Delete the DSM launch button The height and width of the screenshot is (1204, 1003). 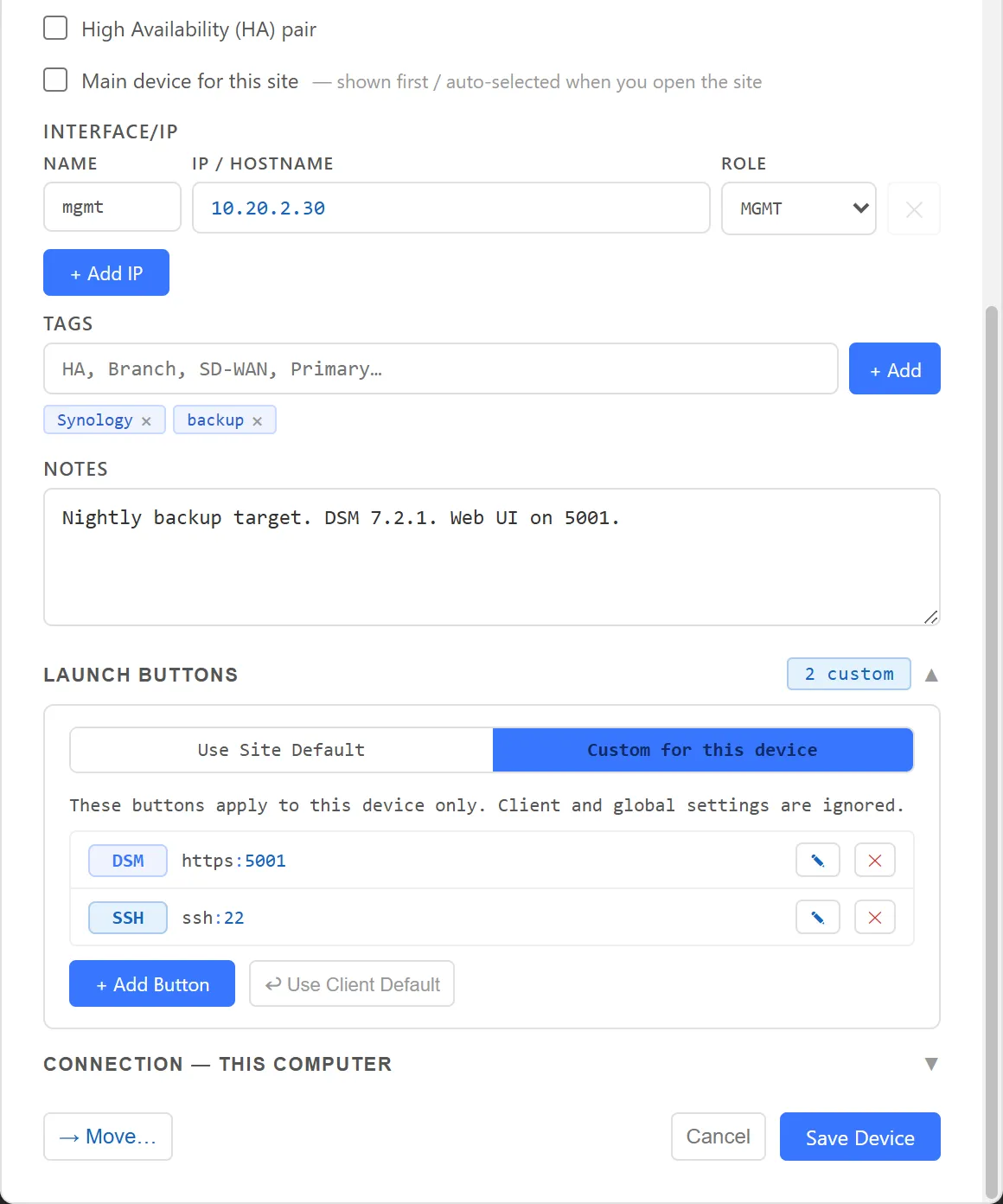click(874, 861)
